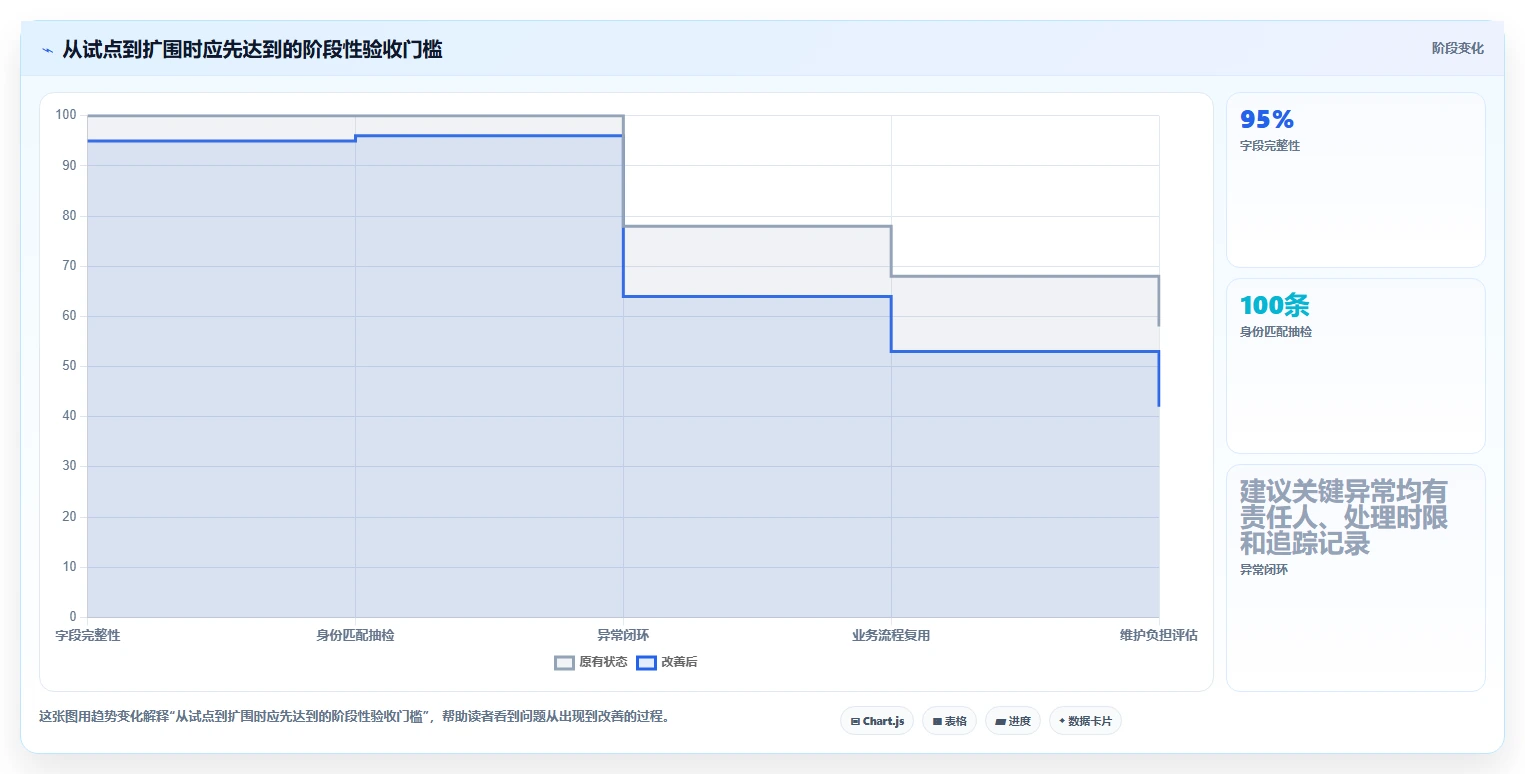This screenshot has width=1525, height=774.
Task: Click the 100条 value text
Action: click(x=1275, y=306)
